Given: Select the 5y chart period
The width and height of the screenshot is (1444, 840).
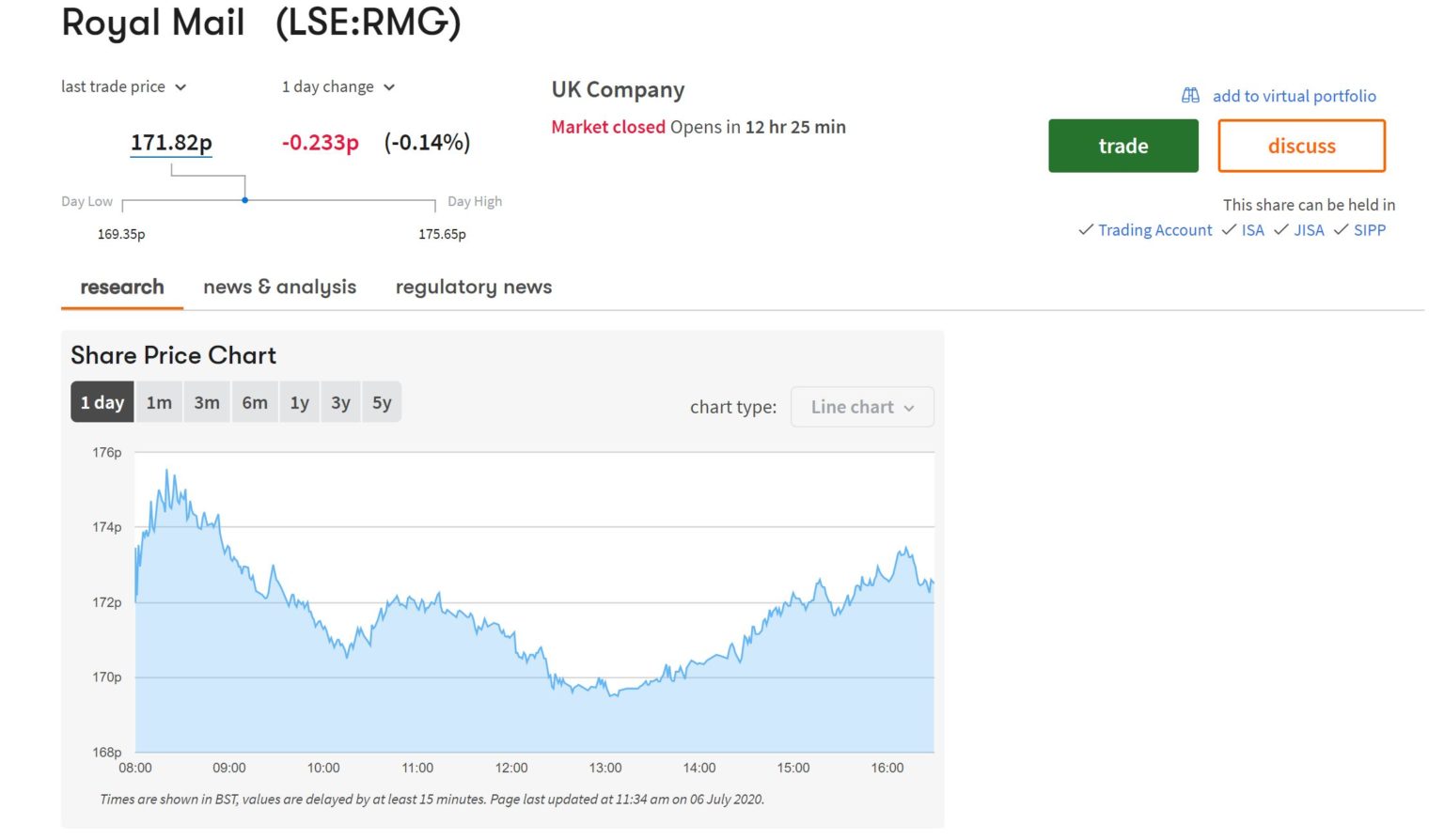Looking at the screenshot, I should (x=382, y=401).
